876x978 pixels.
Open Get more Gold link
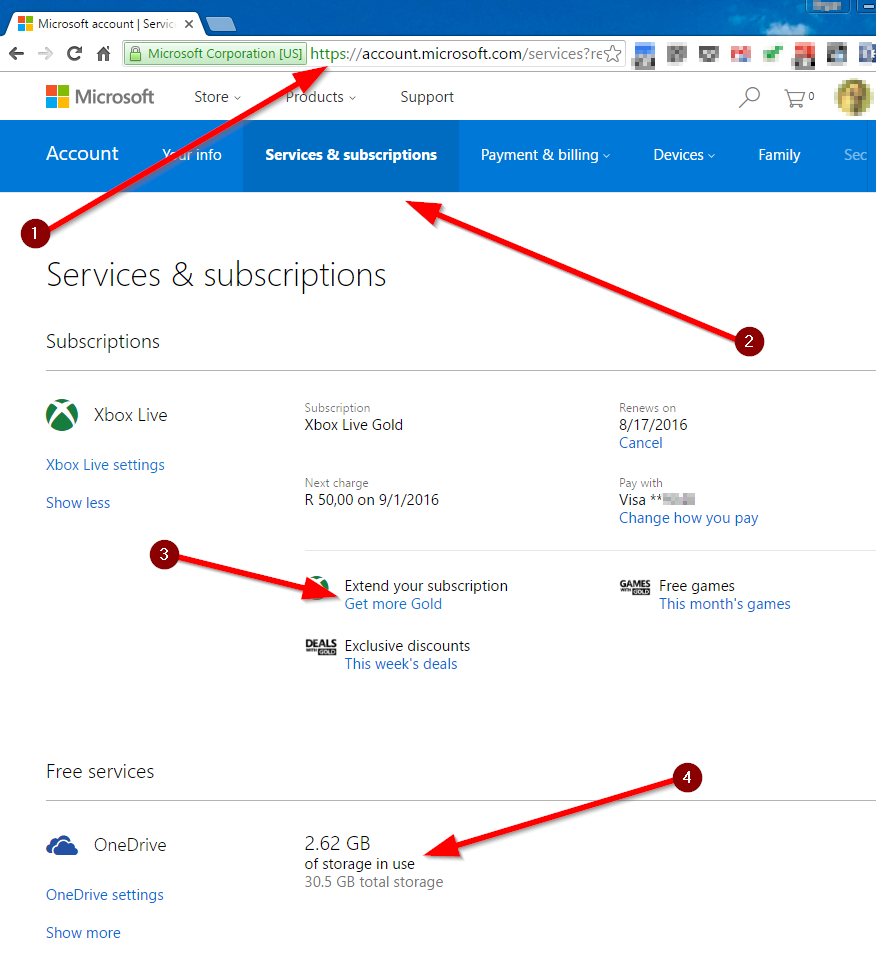point(393,603)
